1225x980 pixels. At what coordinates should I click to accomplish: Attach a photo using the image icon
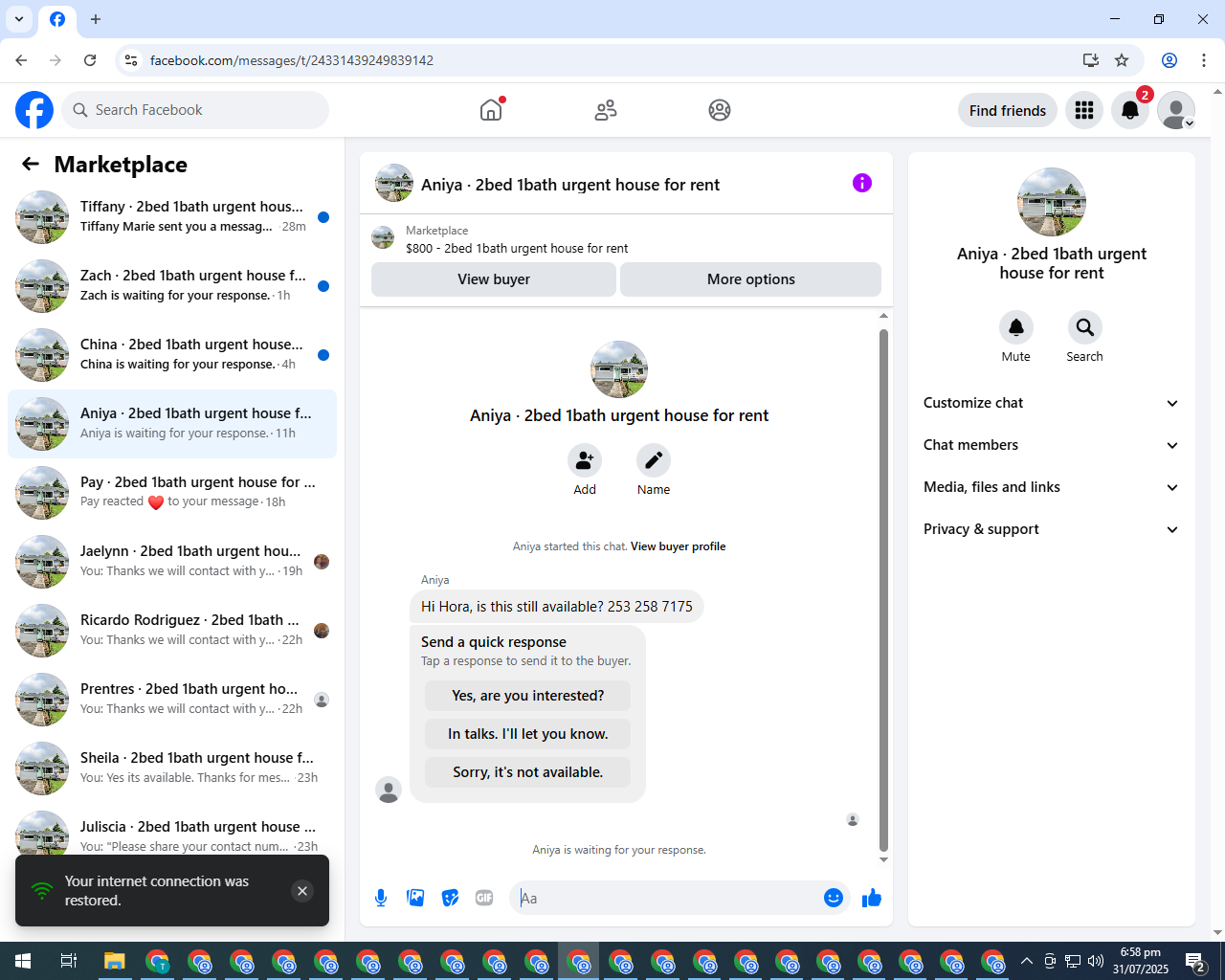point(415,898)
